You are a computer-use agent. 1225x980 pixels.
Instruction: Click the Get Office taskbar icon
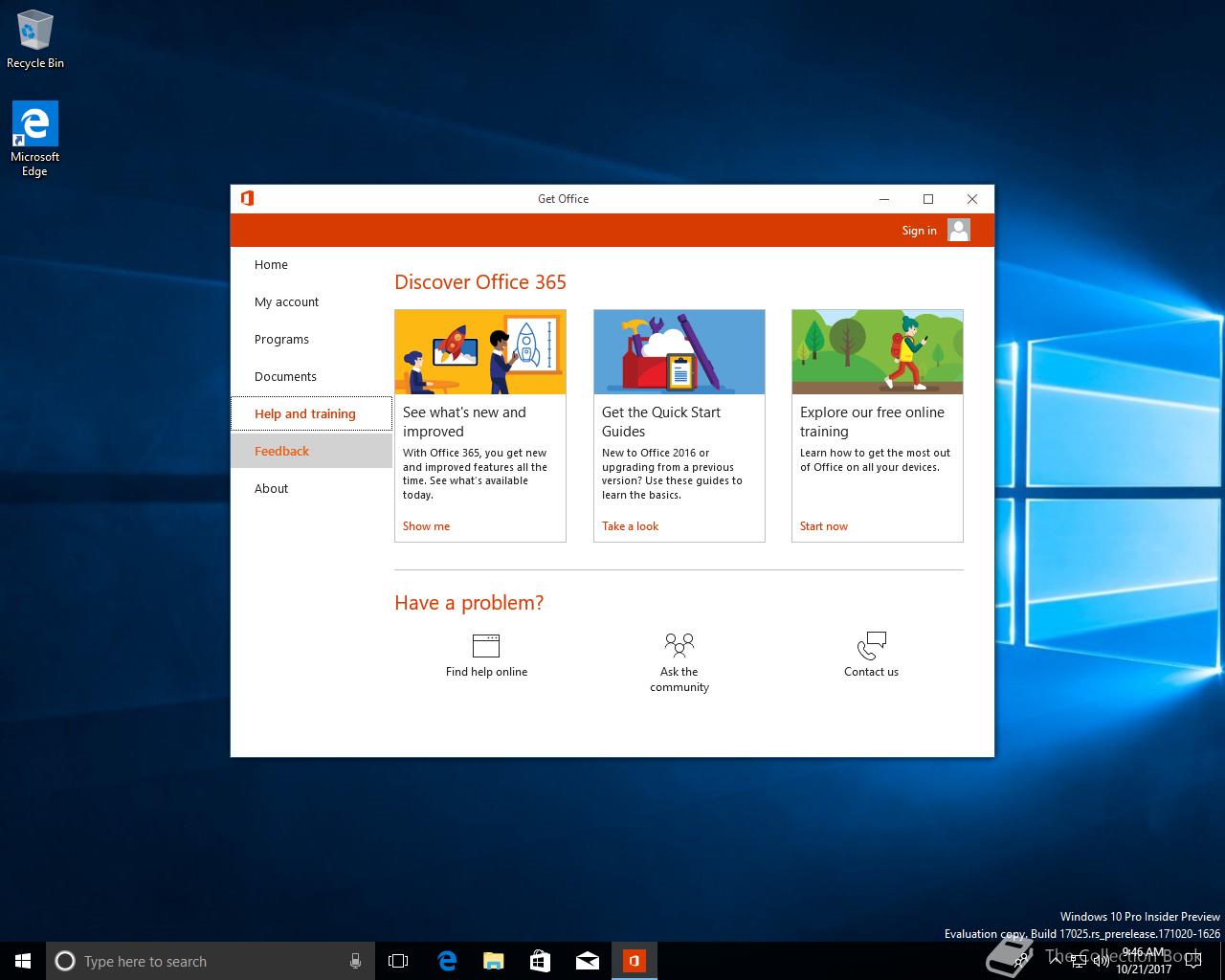(x=634, y=961)
